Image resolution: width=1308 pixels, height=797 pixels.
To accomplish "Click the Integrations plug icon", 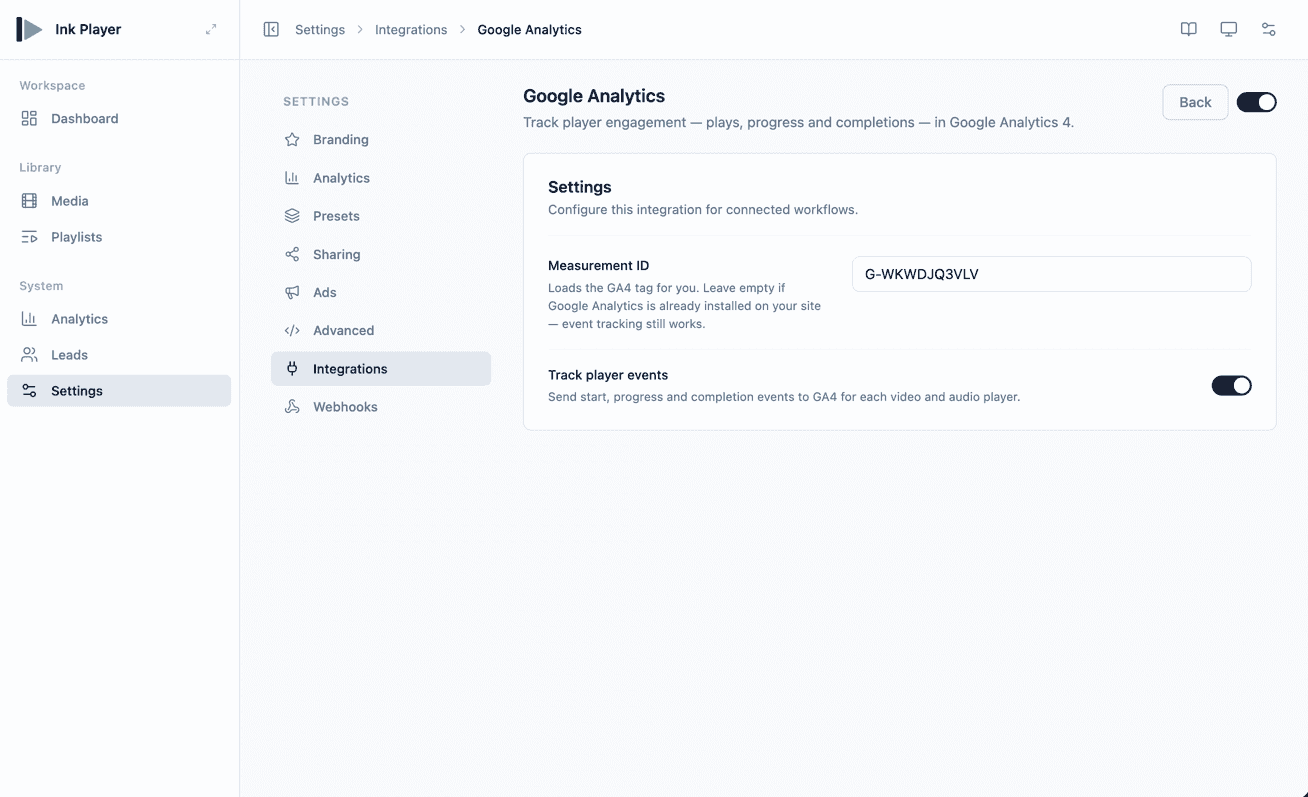I will coord(292,369).
